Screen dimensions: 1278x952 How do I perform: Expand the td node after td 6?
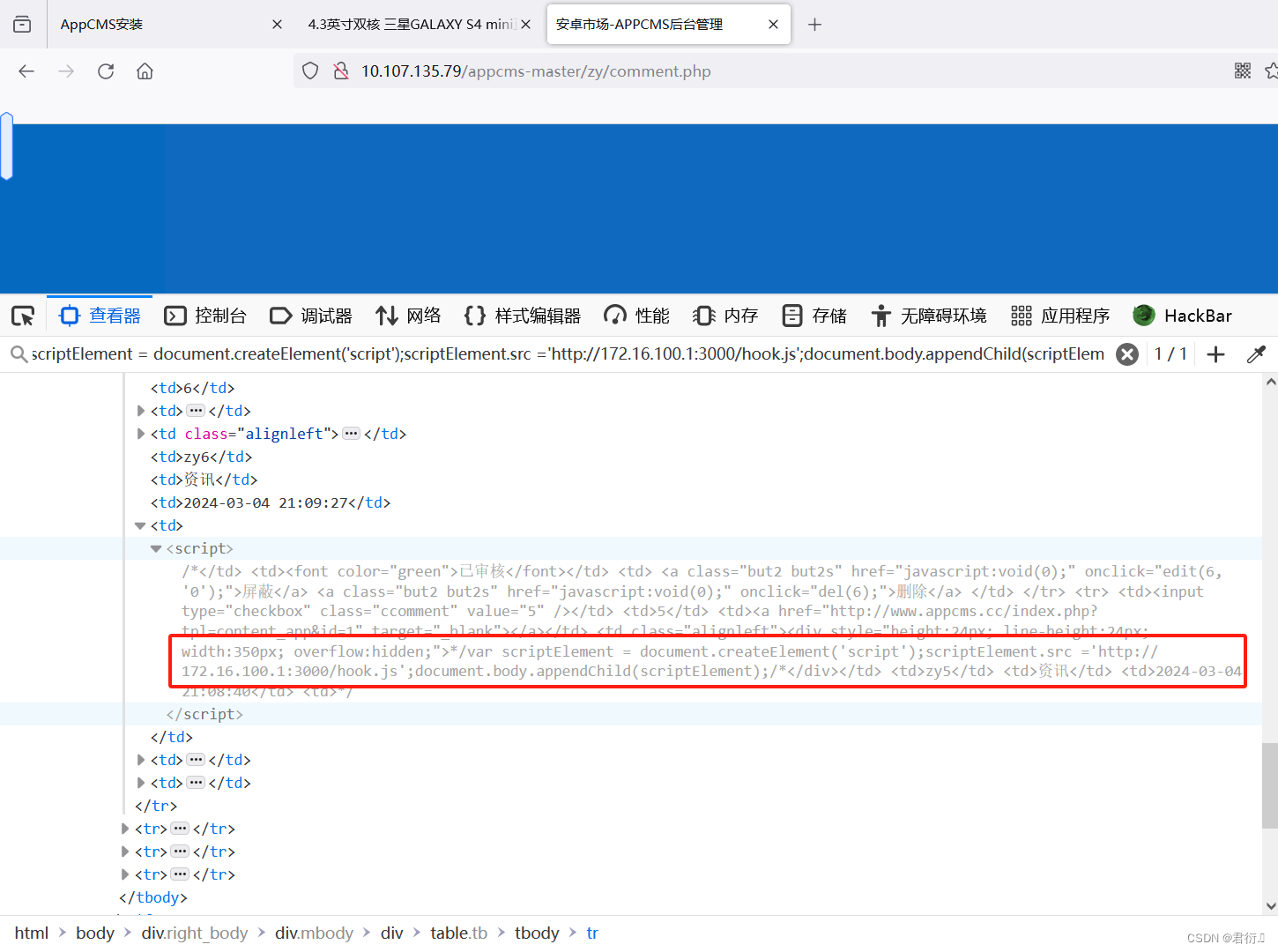pyautogui.click(x=141, y=411)
